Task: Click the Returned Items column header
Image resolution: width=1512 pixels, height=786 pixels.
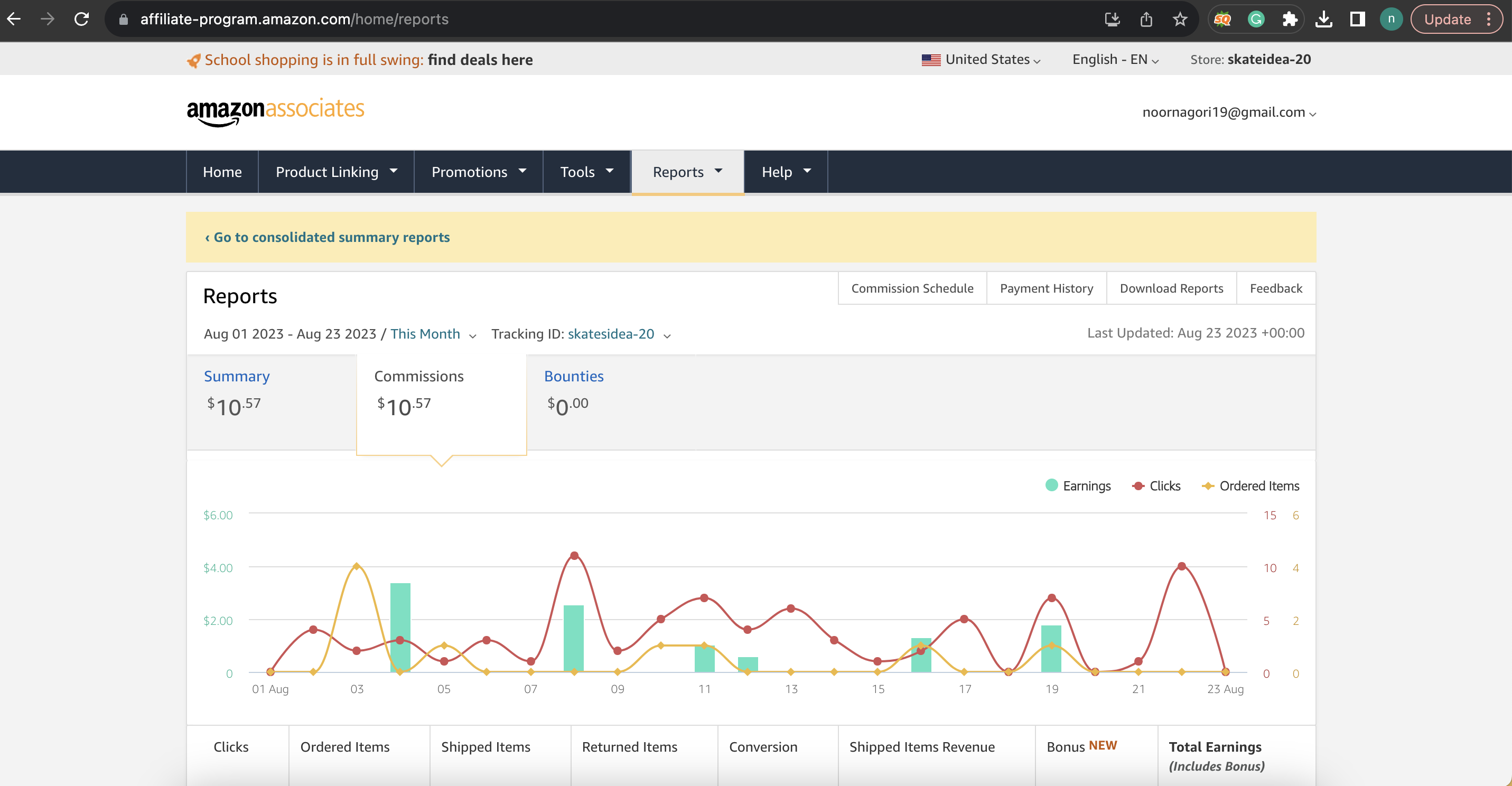Action: tap(629, 747)
